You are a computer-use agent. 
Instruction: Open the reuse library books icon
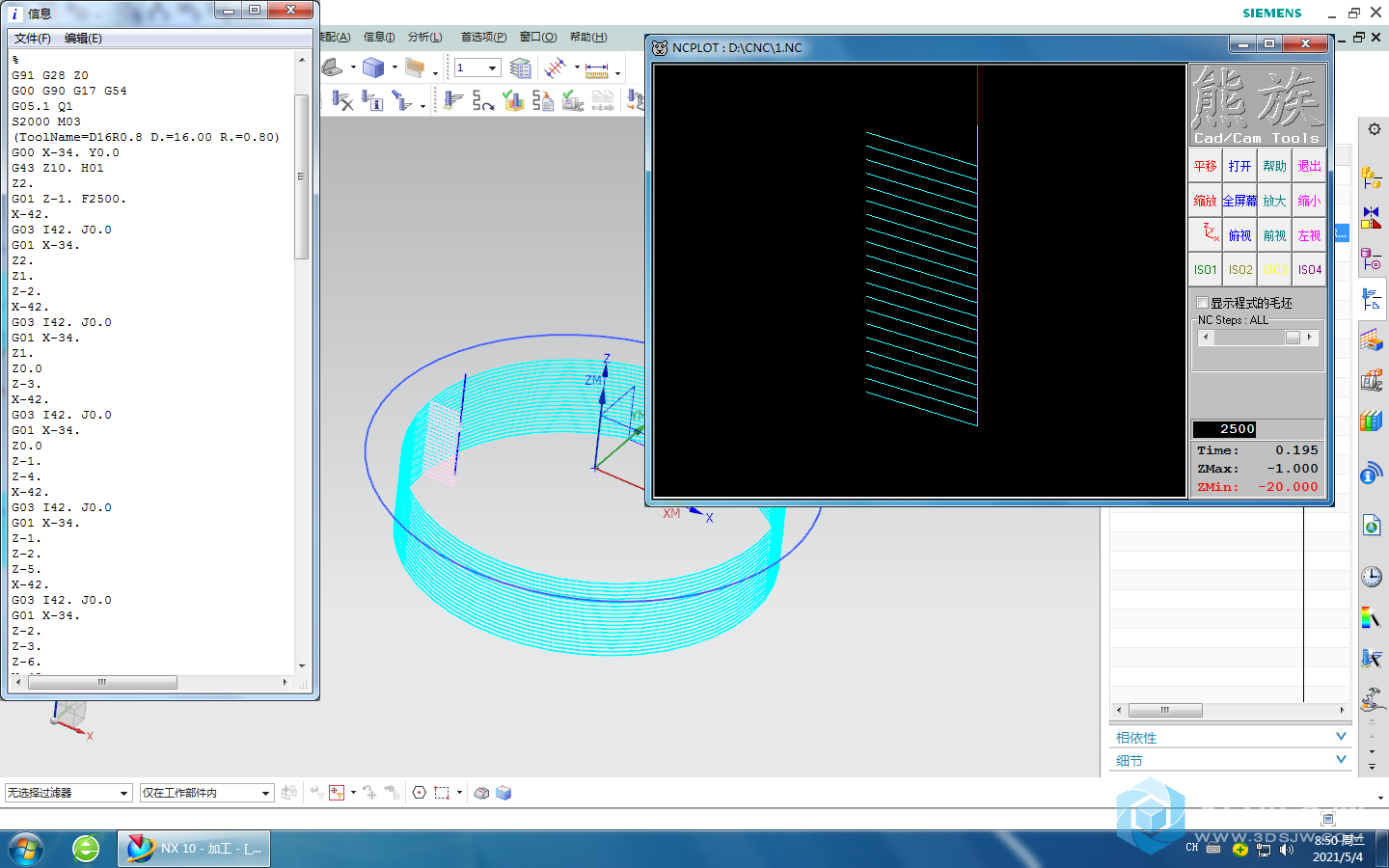pos(1372,421)
